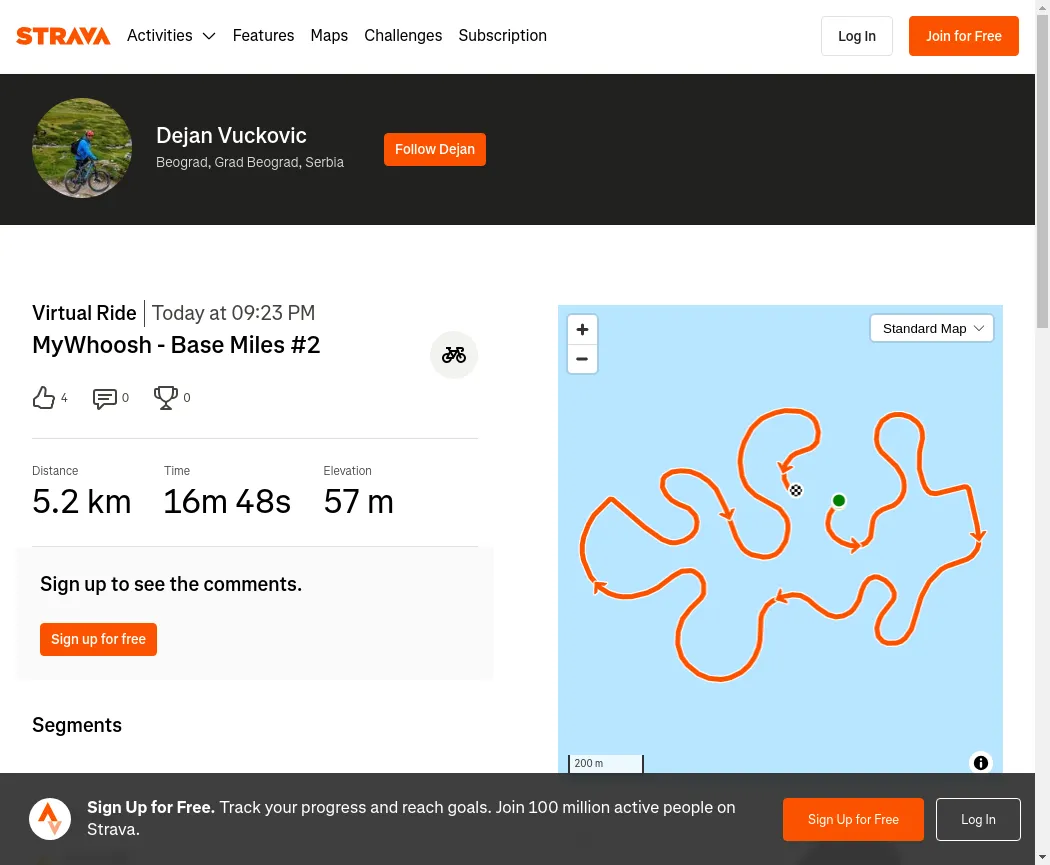Click the checkered finish marker on map
This screenshot has width=1050, height=865.
click(x=796, y=490)
